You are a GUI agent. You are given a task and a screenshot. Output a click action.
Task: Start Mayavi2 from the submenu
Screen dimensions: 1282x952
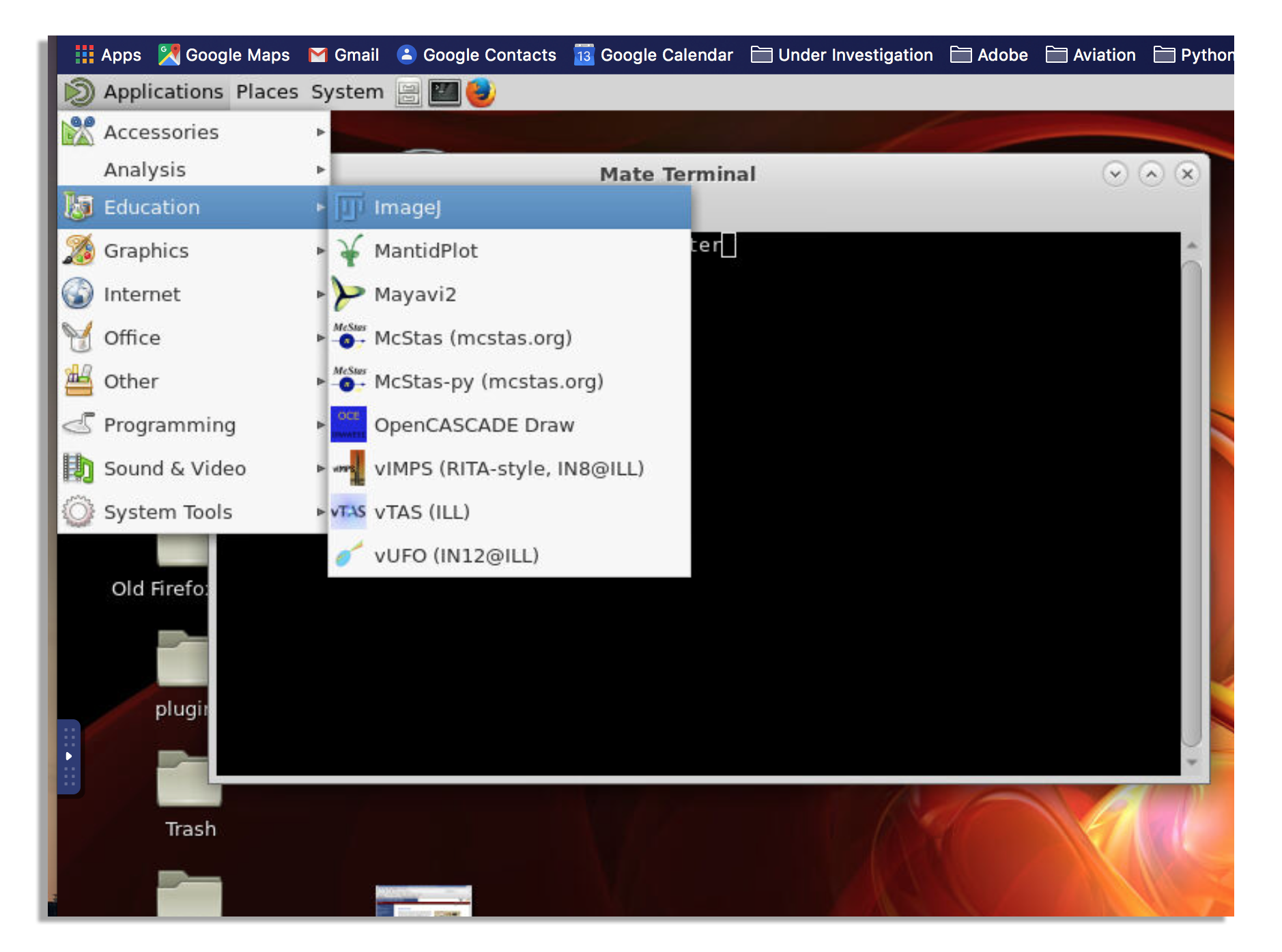[x=414, y=295]
